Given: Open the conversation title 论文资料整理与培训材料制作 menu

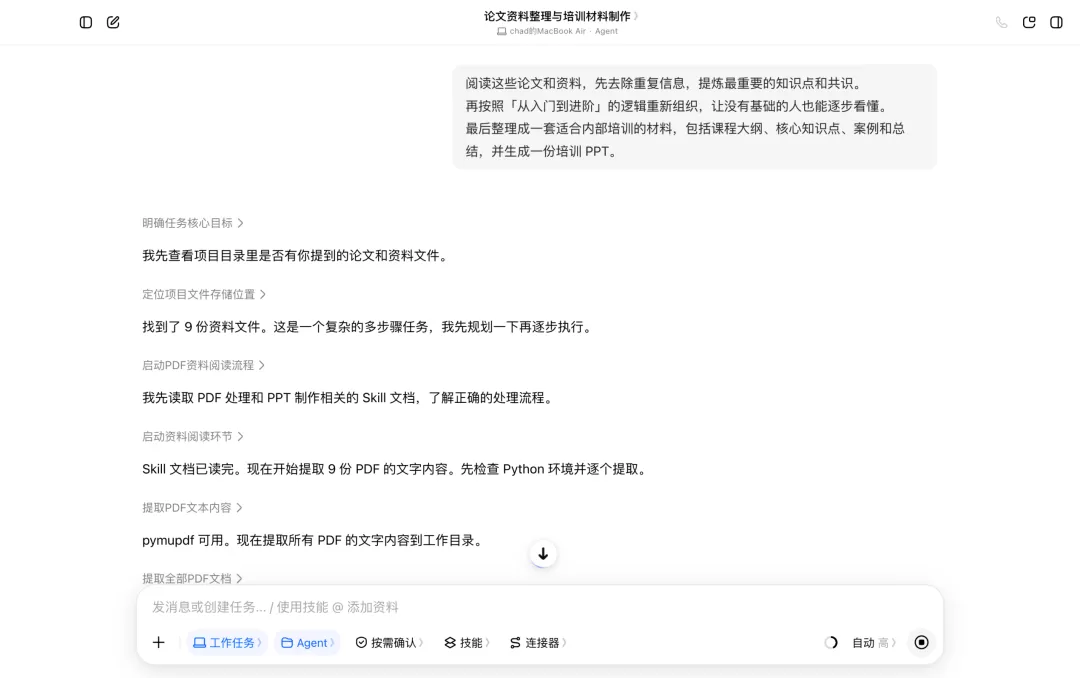Looking at the screenshot, I should coord(561,16).
